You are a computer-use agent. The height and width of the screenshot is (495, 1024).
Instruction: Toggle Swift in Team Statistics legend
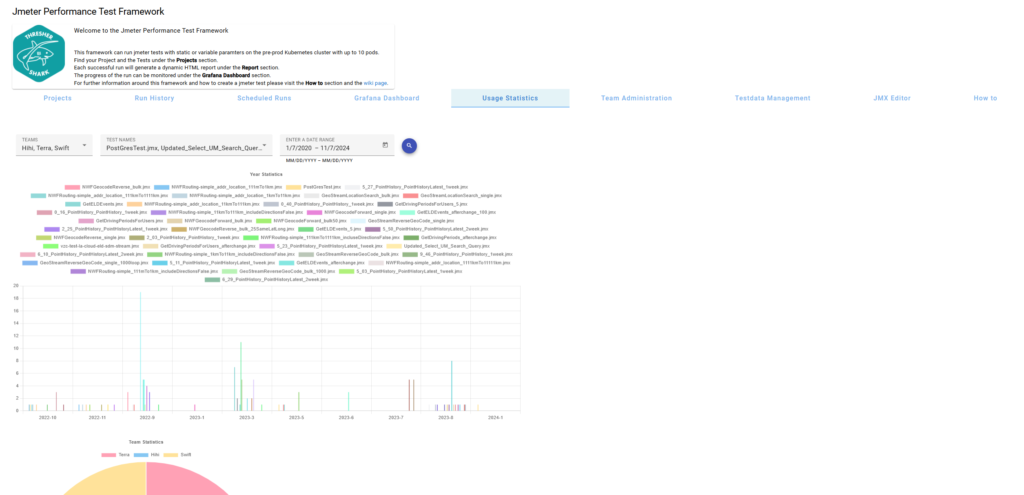(x=177, y=455)
